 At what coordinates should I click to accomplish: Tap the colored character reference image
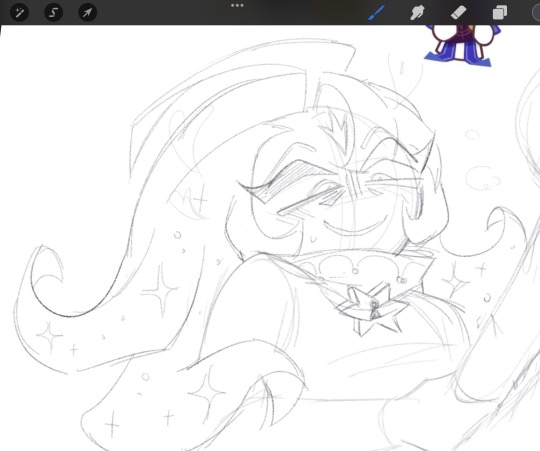click(x=461, y=45)
